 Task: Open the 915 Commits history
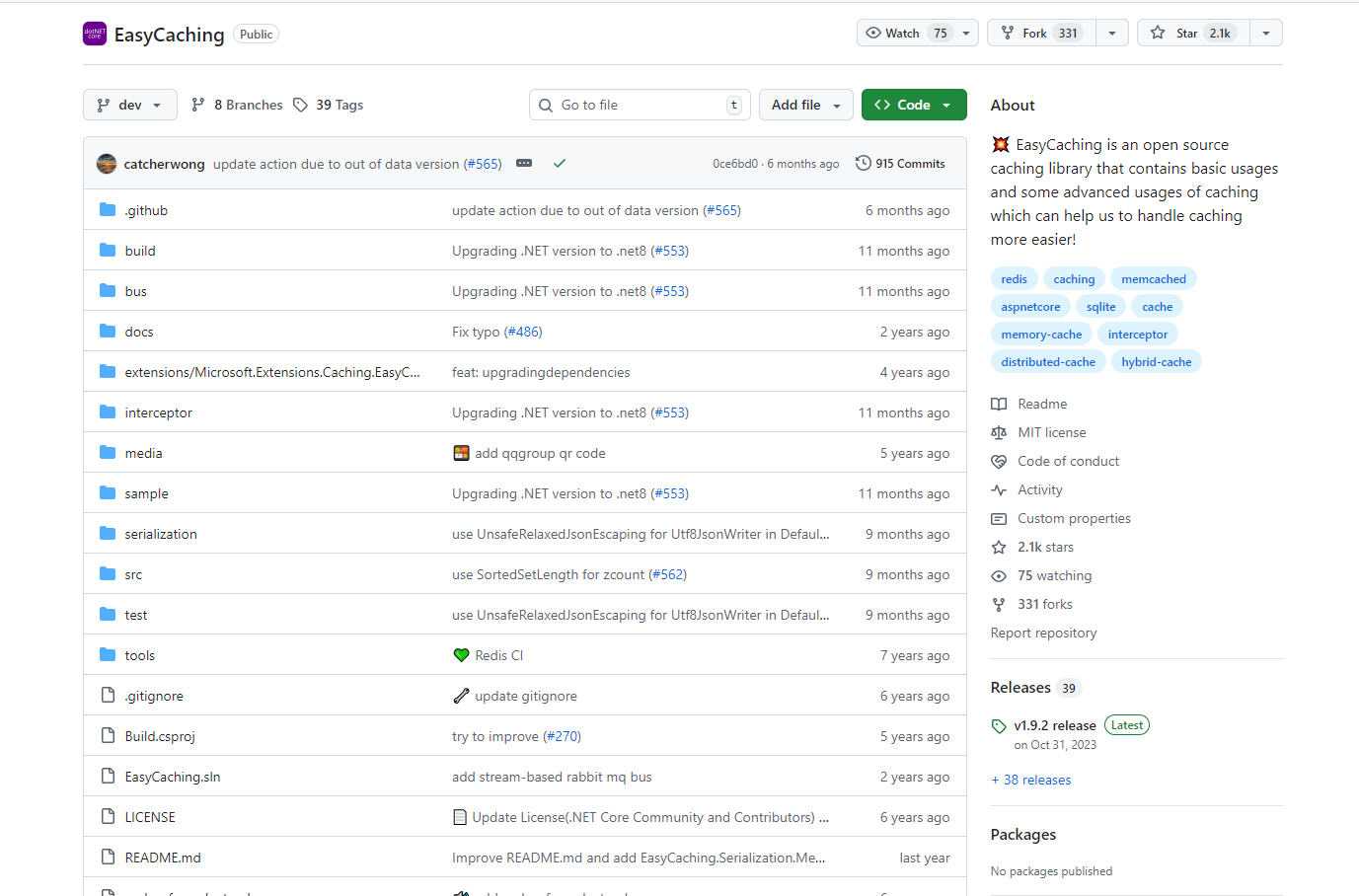pyautogui.click(x=900, y=164)
